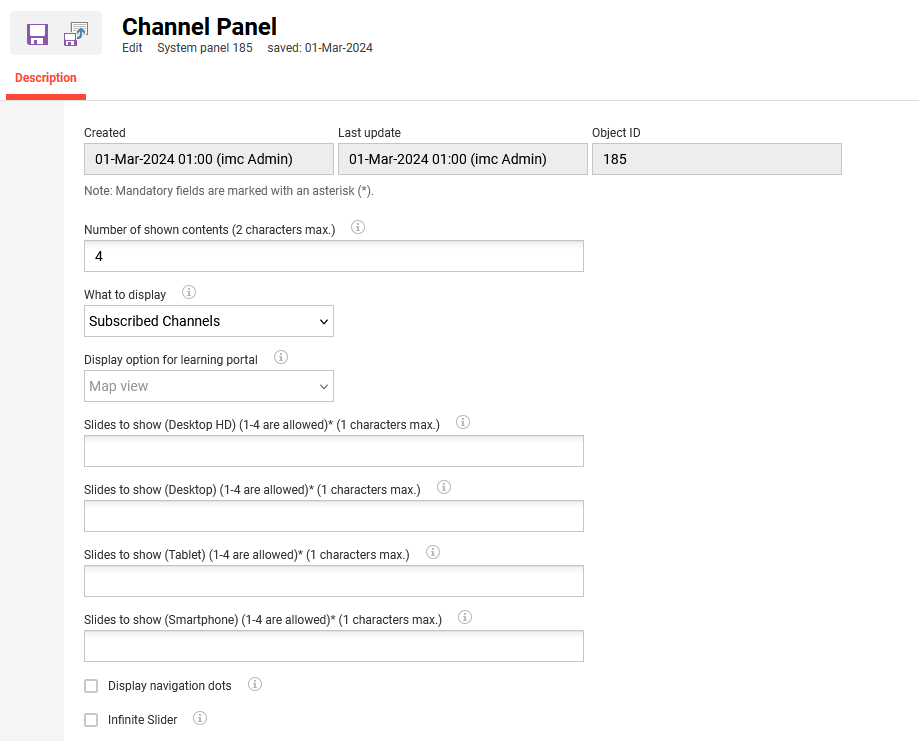Viewport: 919px width, 741px height.
Task: Open info icon beside Display navigation dots
Action: tap(255, 685)
